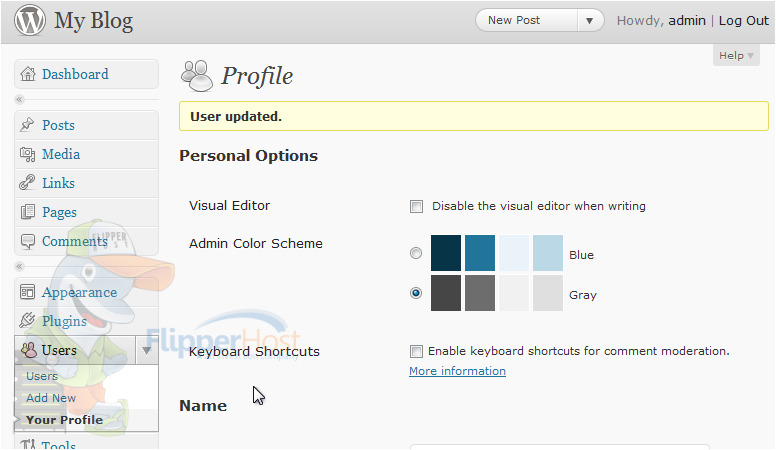Click the Admin Color Scheme label
This screenshot has width=776, height=450.
pyautogui.click(x=256, y=244)
